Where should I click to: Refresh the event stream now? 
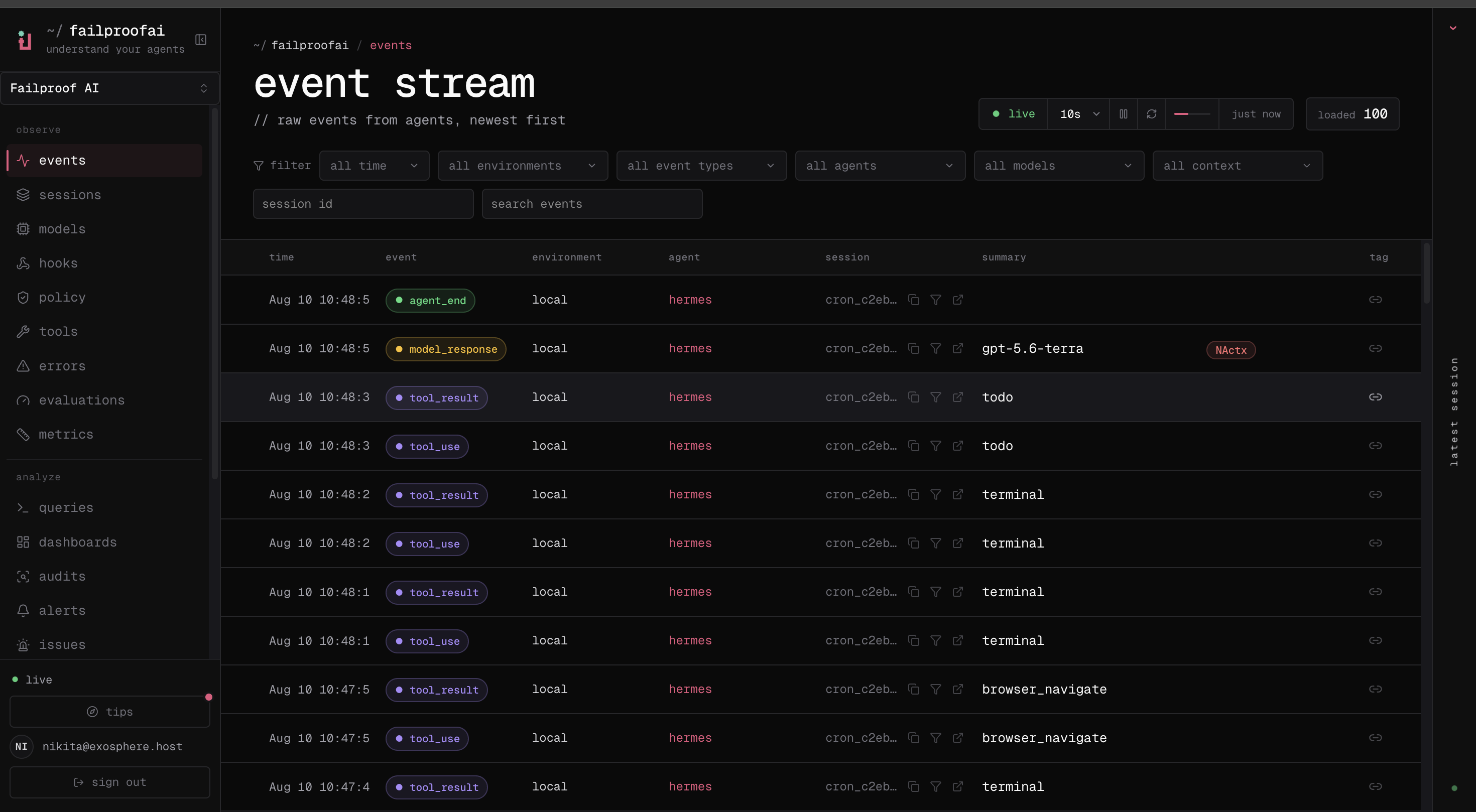1151,114
